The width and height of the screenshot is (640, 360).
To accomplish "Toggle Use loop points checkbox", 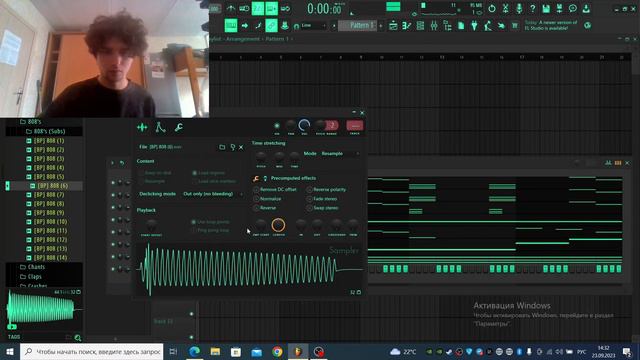I will [x=193, y=222].
